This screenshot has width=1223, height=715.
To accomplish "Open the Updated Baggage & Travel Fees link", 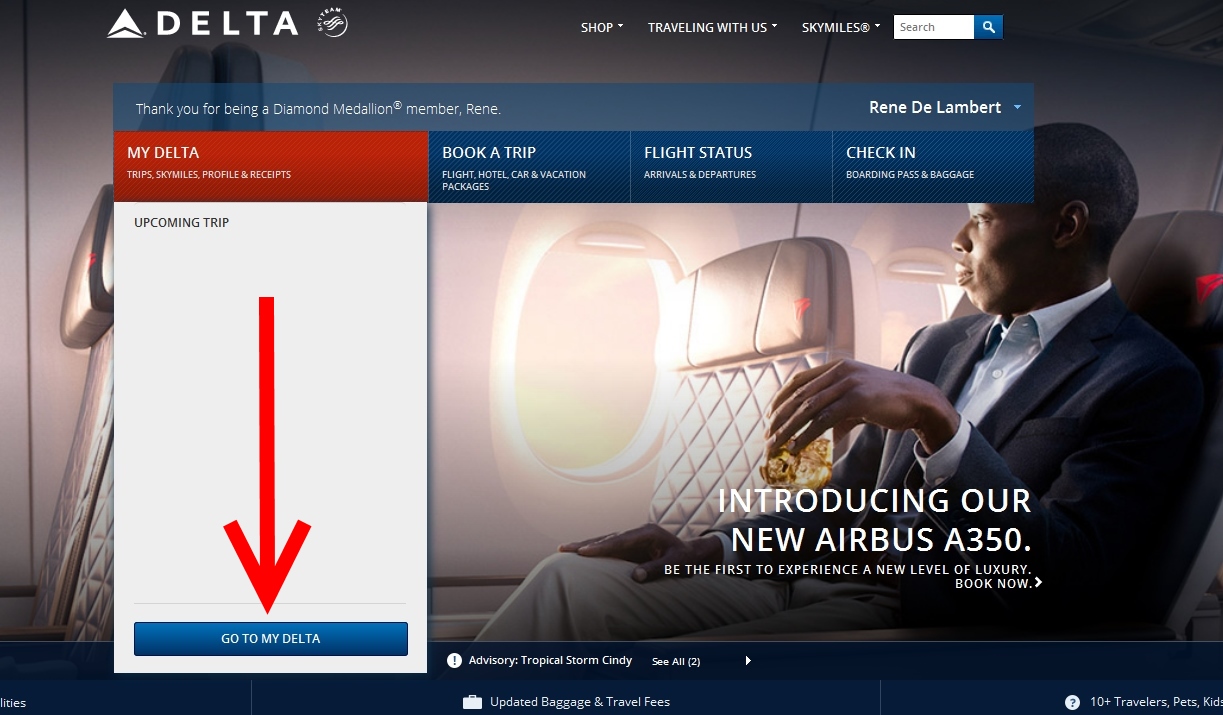I will [x=580, y=702].
